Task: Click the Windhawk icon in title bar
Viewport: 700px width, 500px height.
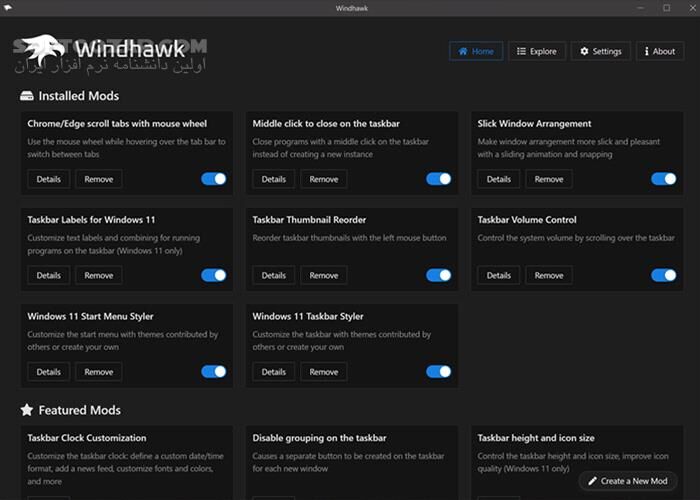Action: [x=8, y=8]
